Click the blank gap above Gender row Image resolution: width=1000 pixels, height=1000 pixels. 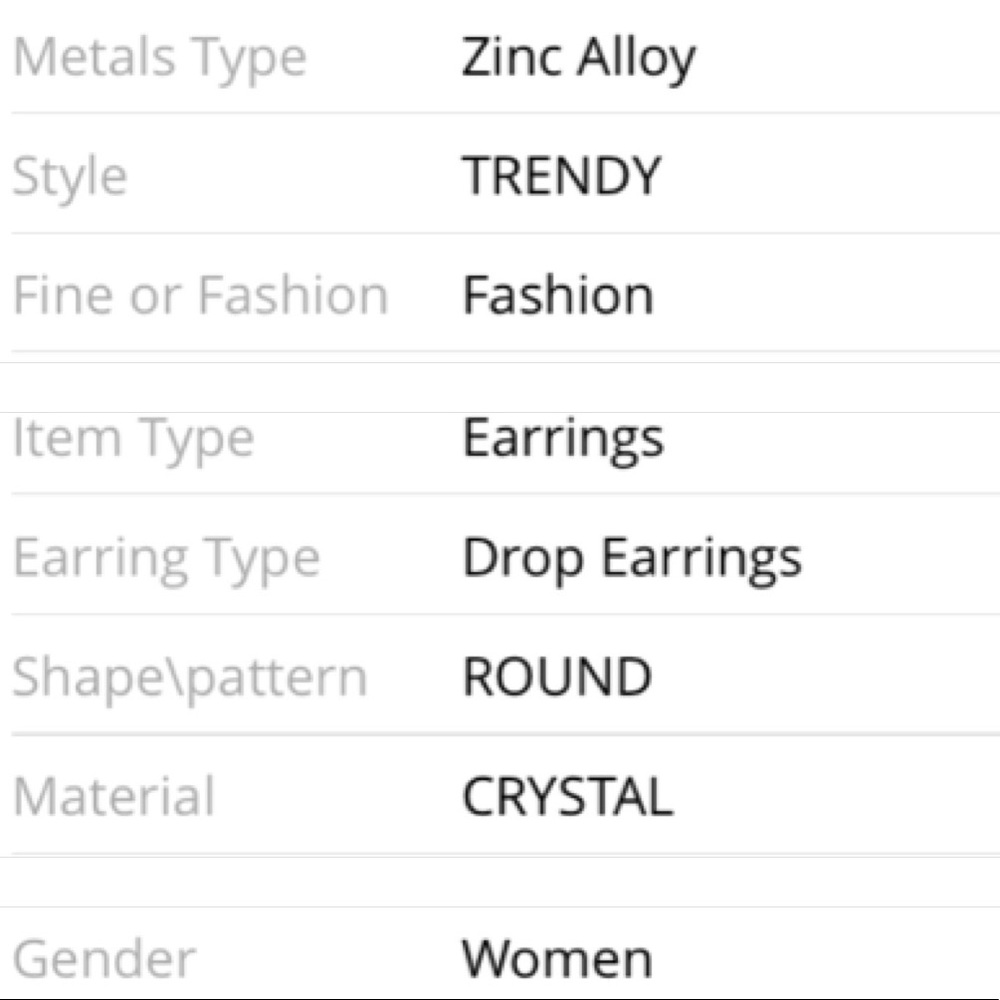point(500,882)
